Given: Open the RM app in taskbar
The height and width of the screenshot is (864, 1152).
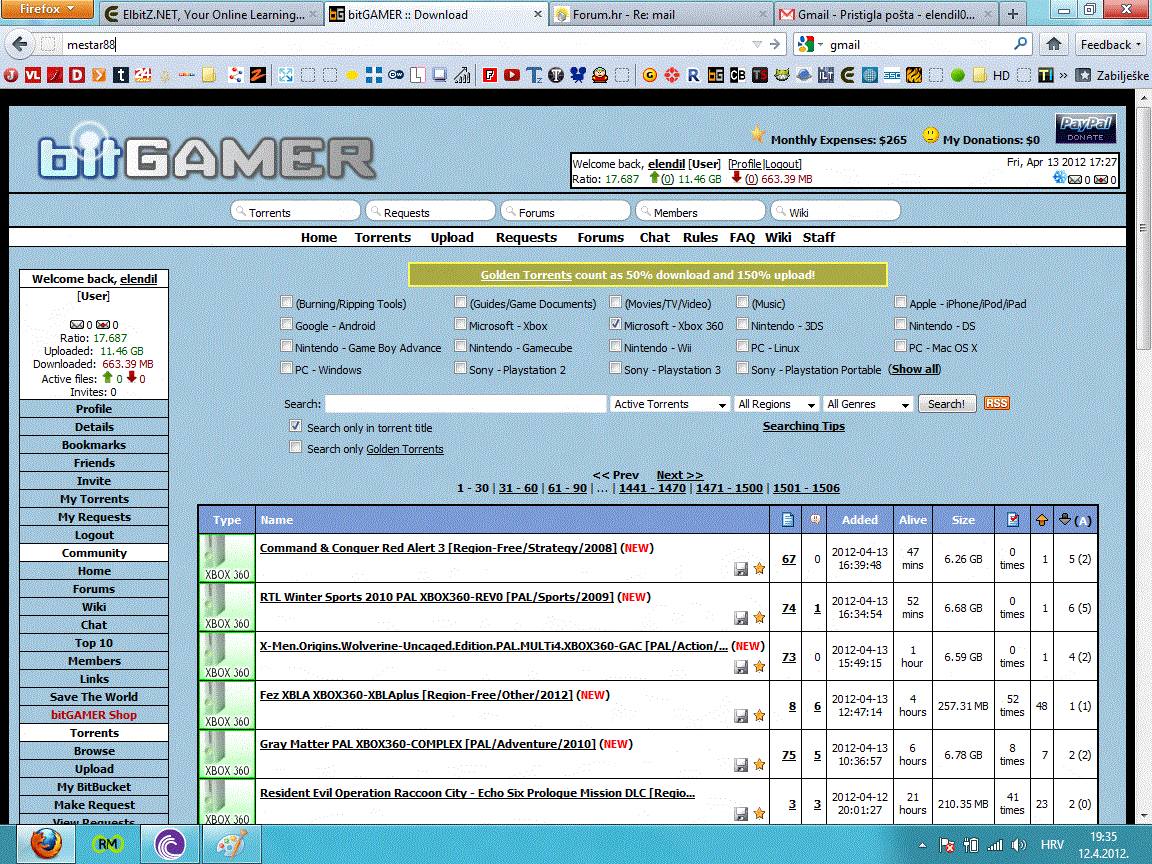Looking at the screenshot, I should tap(107, 844).
